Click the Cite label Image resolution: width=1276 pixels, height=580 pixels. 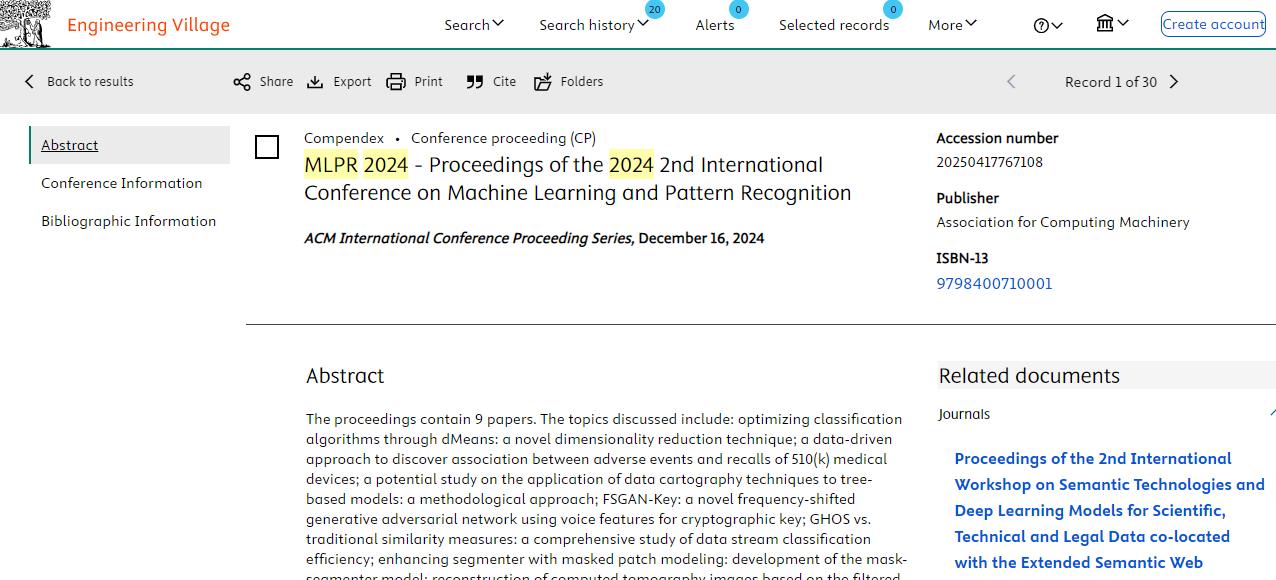505,82
